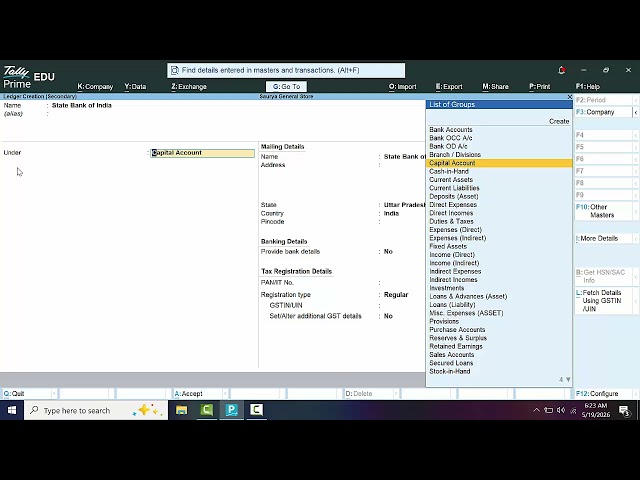Image resolution: width=640 pixels, height=480 pixels.
Task: Open the O: Import menu
Action: tap(402, 87)
